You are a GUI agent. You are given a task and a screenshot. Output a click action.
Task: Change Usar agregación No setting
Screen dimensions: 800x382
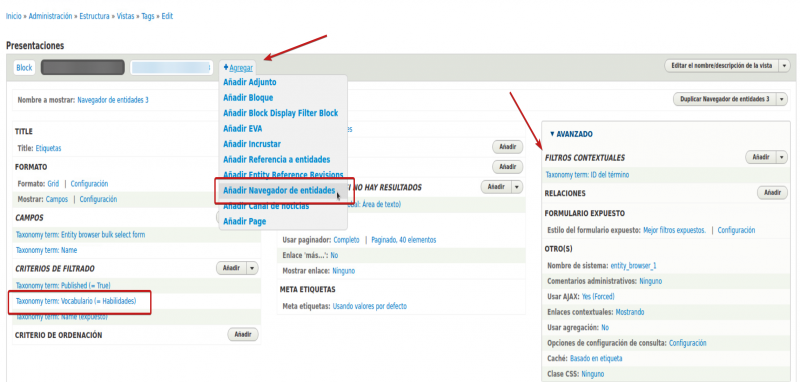tap(605, 327)
